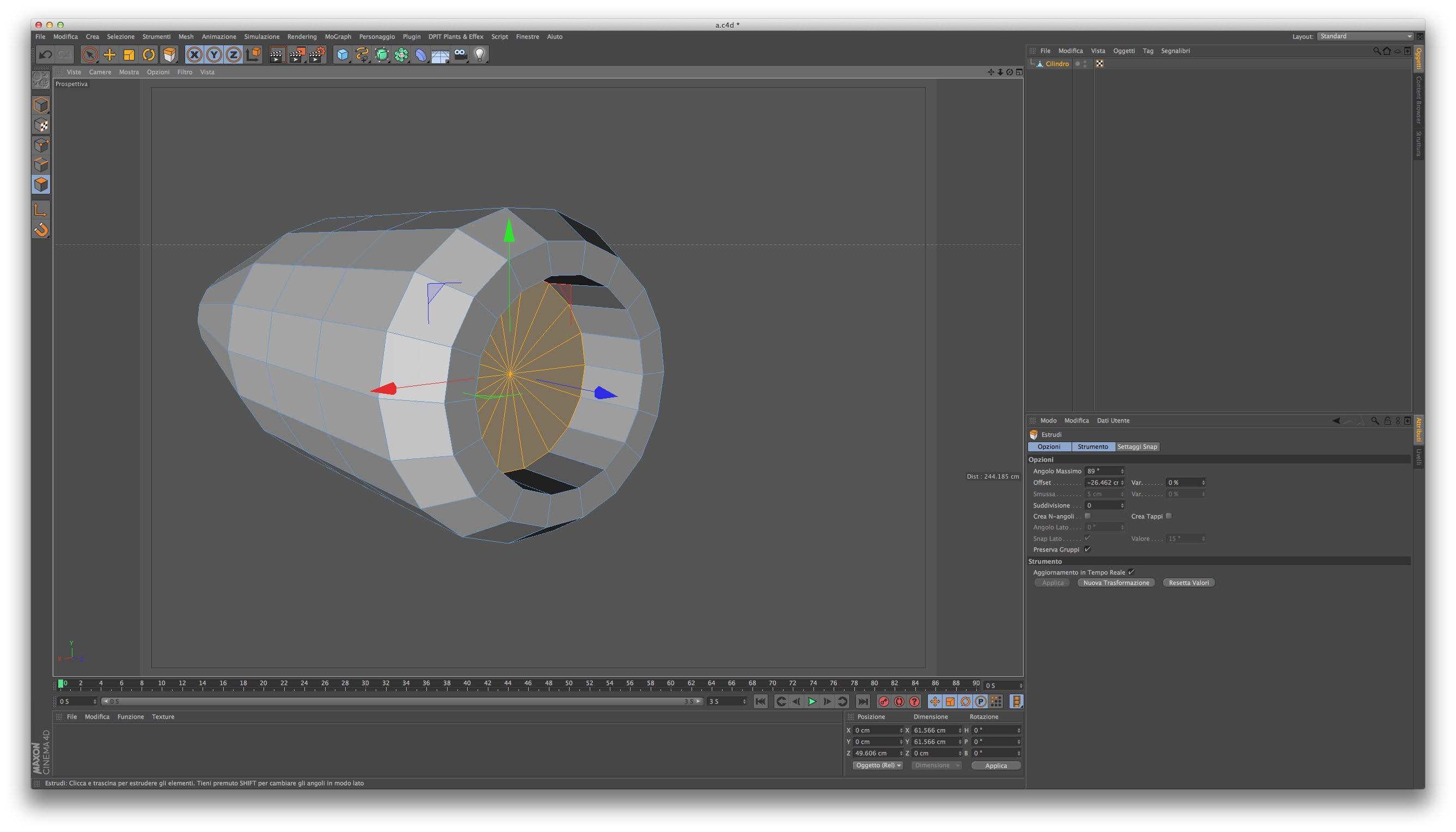This screenshot has height=832, width=1456.
Task: Open render settings clapperboard with gear
Action: pos(317,55)
